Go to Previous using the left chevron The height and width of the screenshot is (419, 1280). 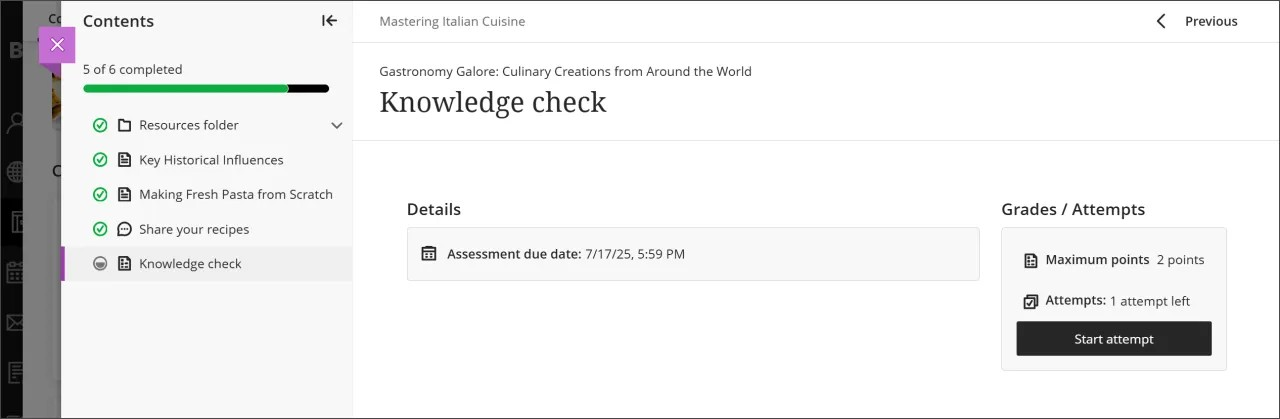pos(1161,21)
